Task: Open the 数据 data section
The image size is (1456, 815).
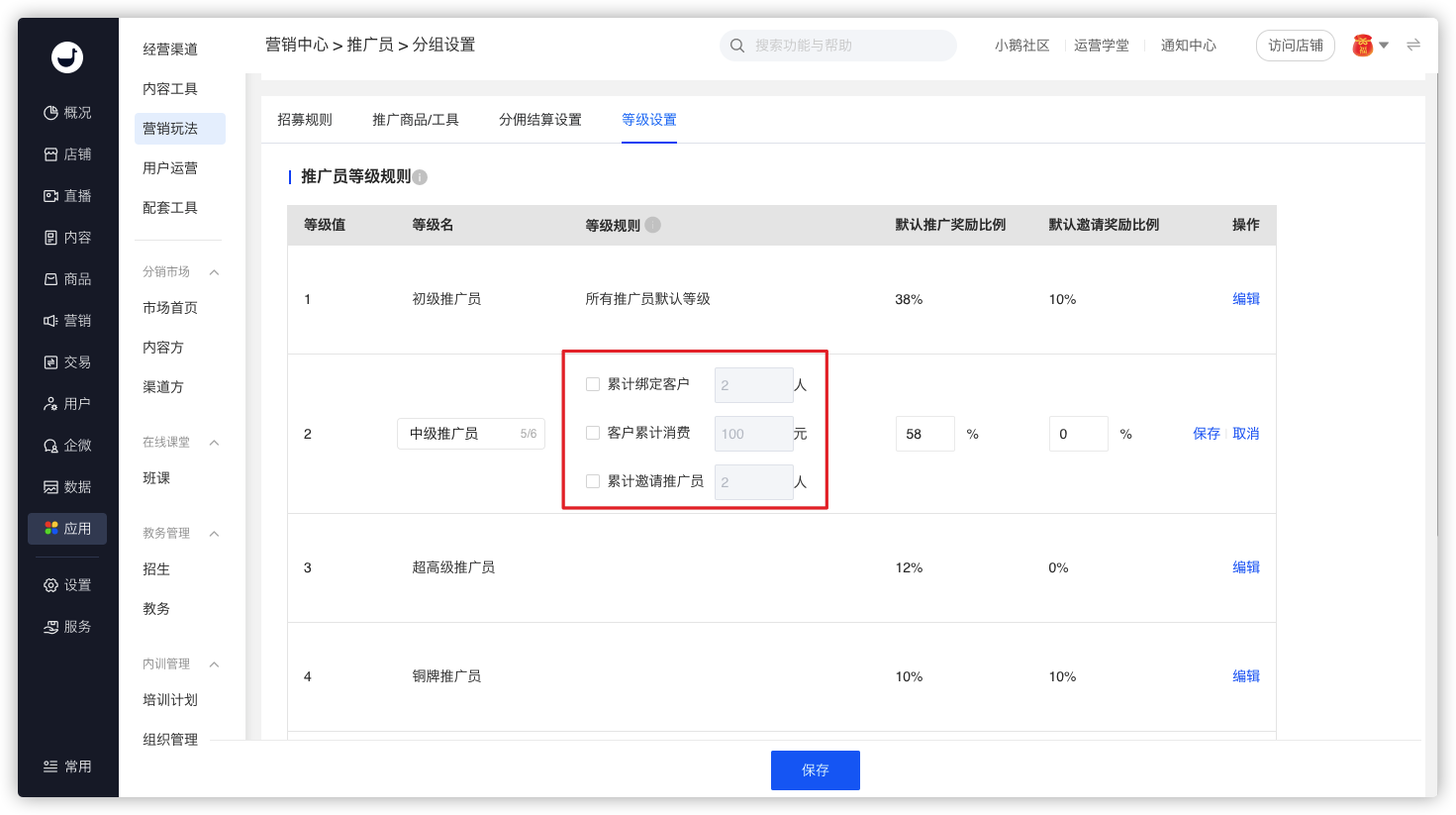Action: tap(67, 487)
